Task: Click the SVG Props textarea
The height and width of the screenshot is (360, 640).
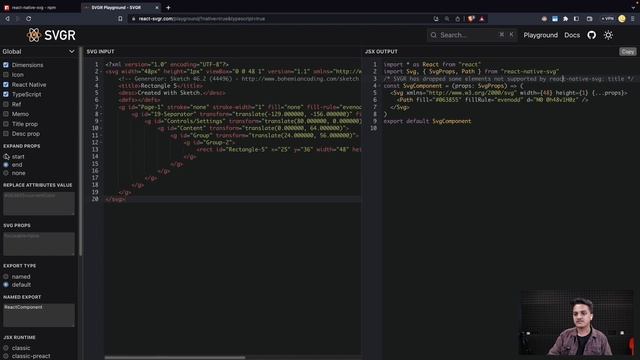Action: [x=39, y=244]
